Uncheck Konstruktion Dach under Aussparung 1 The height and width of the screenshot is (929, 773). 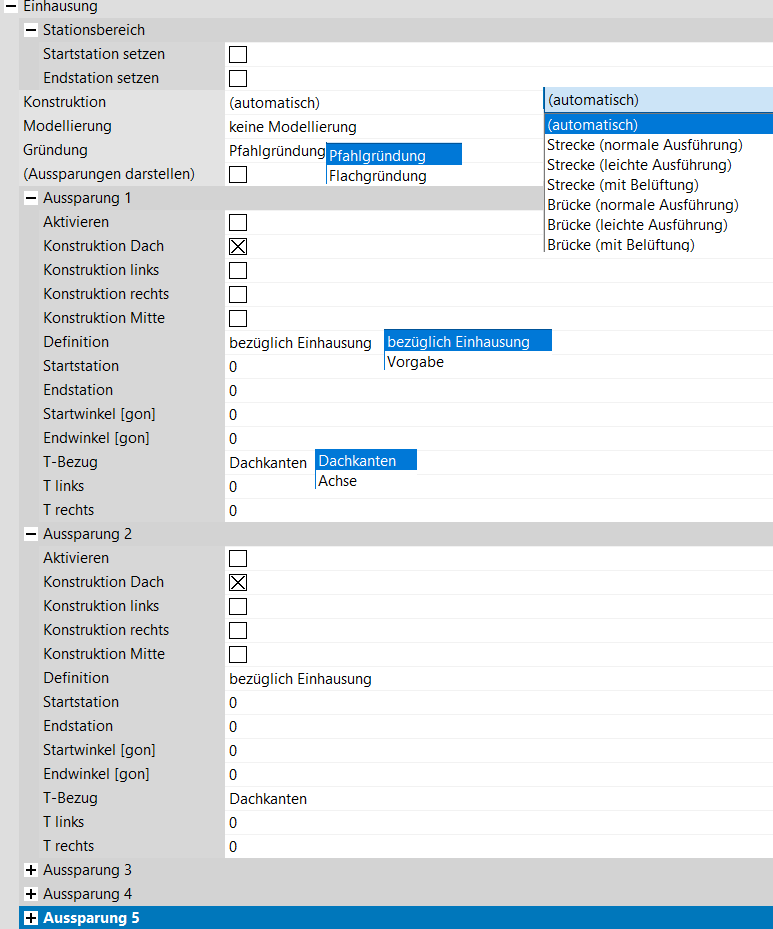click(x=238, y=246)
